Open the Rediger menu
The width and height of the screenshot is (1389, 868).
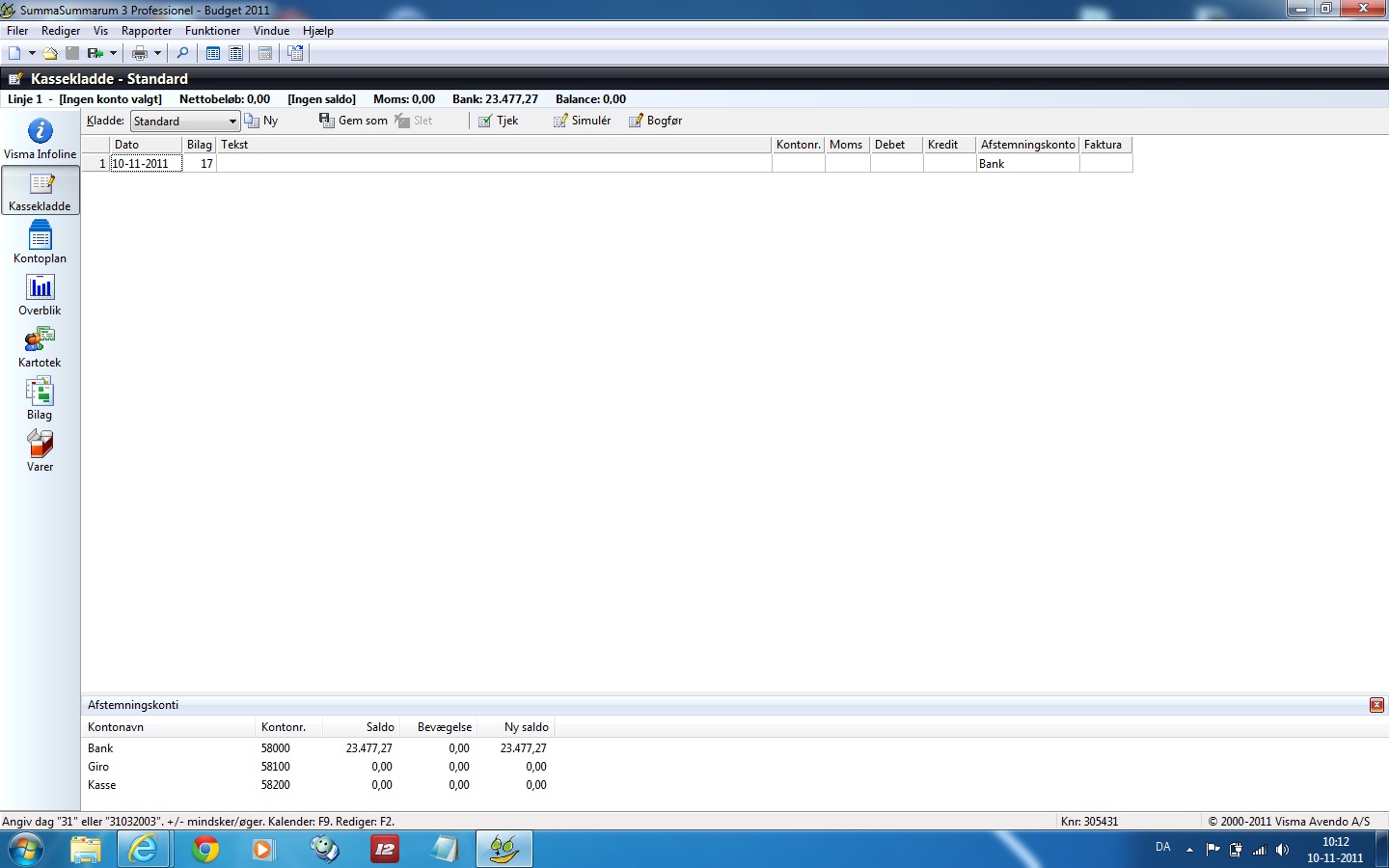click(x=61, y=31)
